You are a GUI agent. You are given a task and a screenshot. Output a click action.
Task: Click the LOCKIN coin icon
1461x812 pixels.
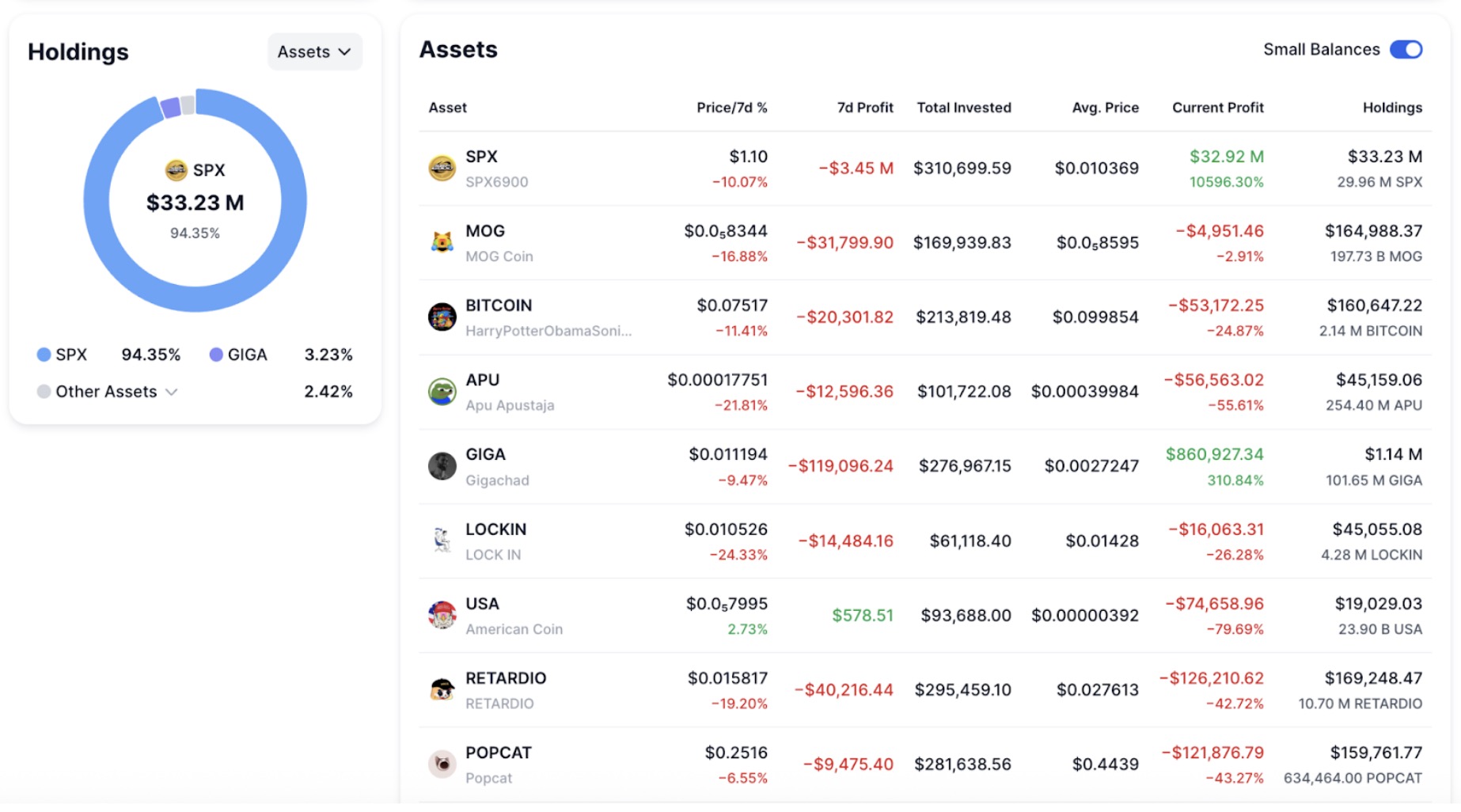pos(442,541)
